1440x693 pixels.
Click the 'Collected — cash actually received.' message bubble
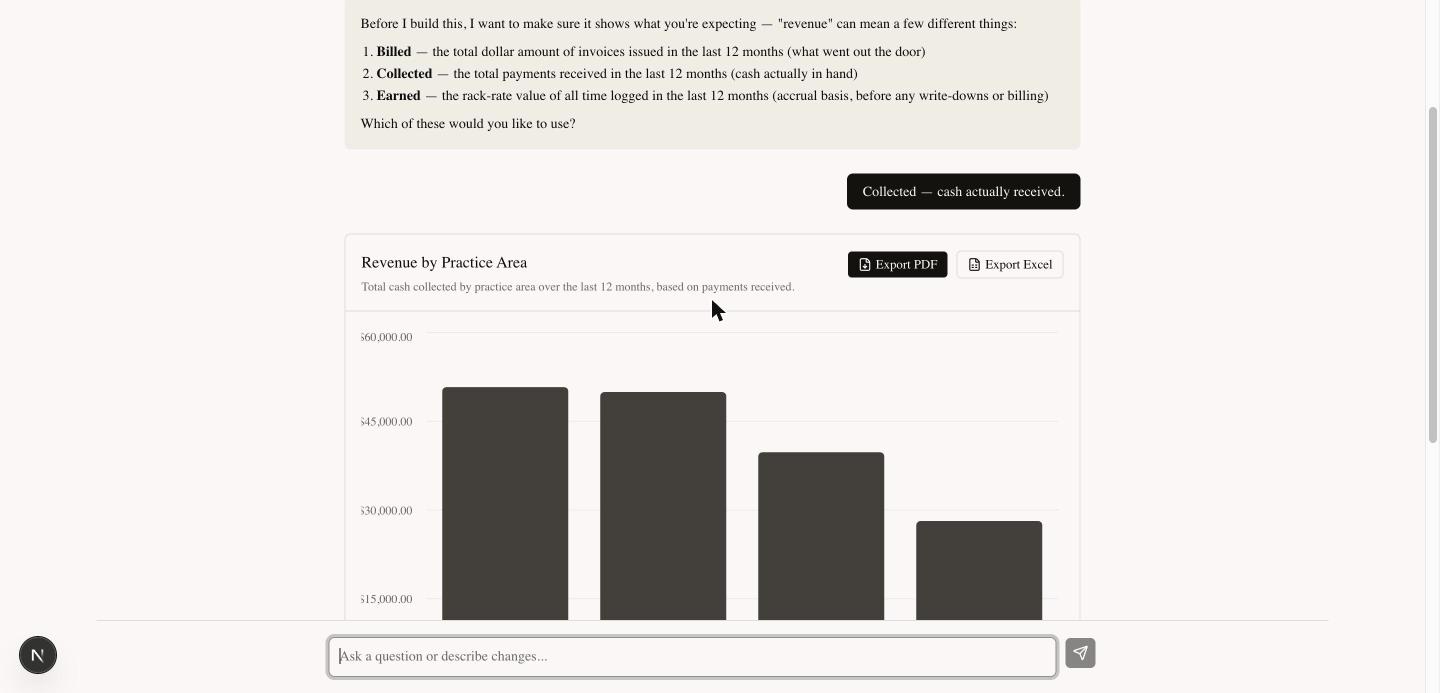[x=963, y=192]
